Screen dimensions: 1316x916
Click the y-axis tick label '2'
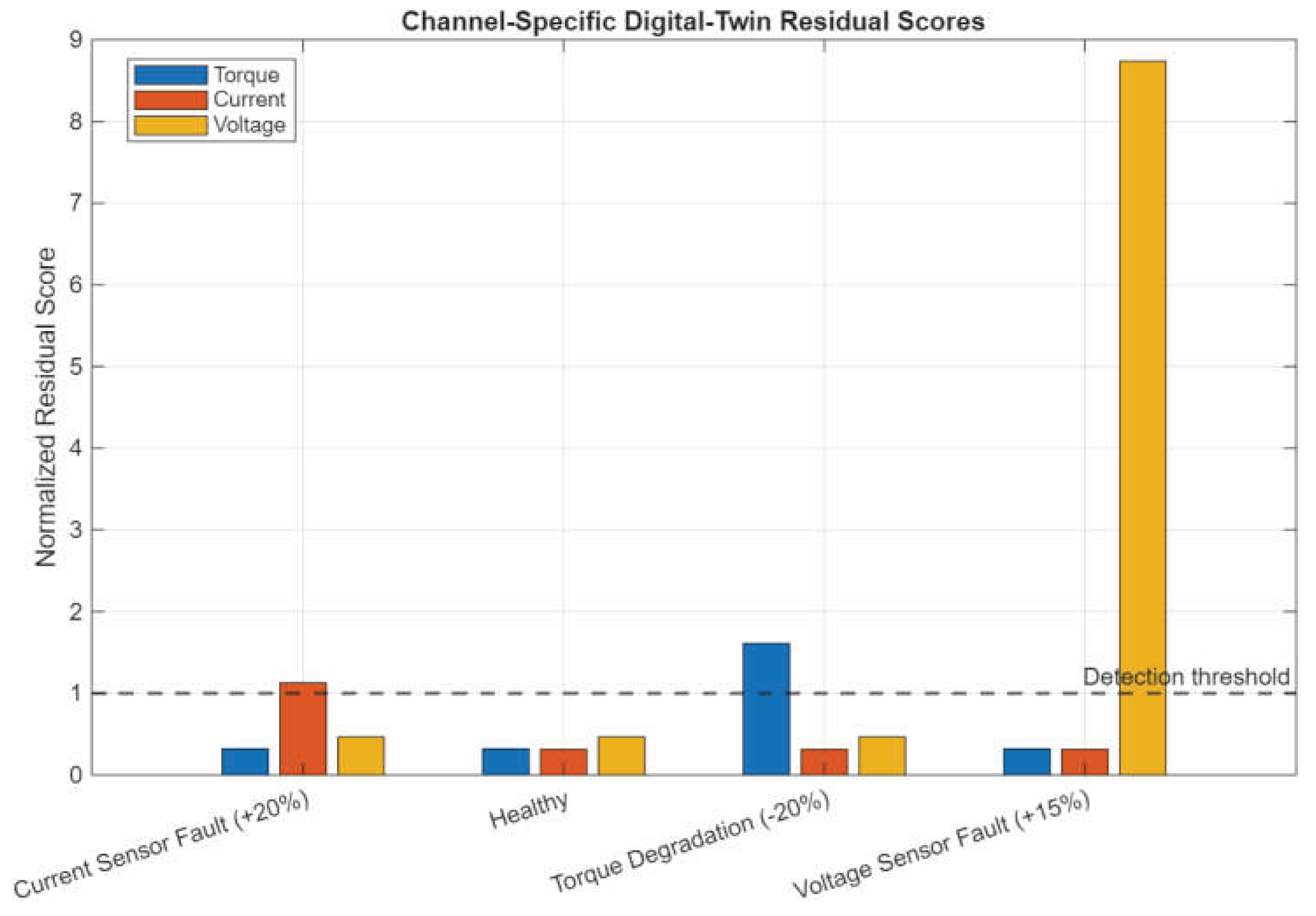[76, 612]
